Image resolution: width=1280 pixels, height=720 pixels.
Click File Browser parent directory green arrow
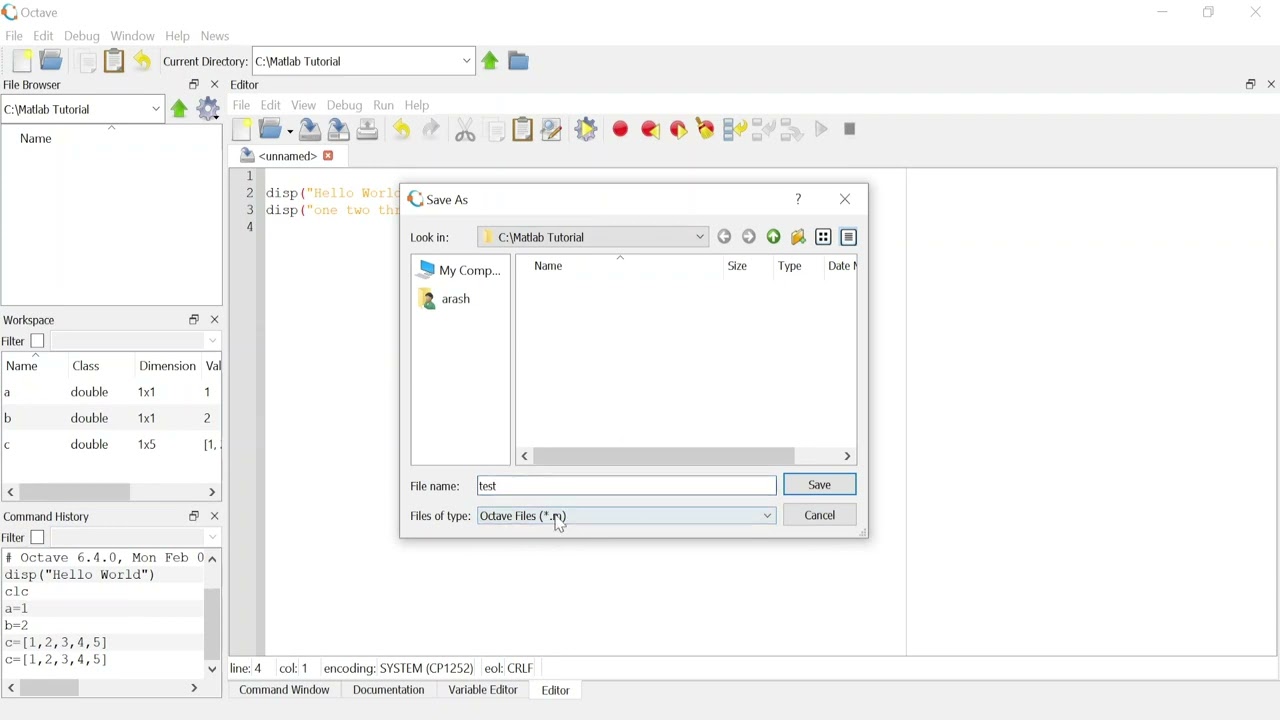[179, 109]
